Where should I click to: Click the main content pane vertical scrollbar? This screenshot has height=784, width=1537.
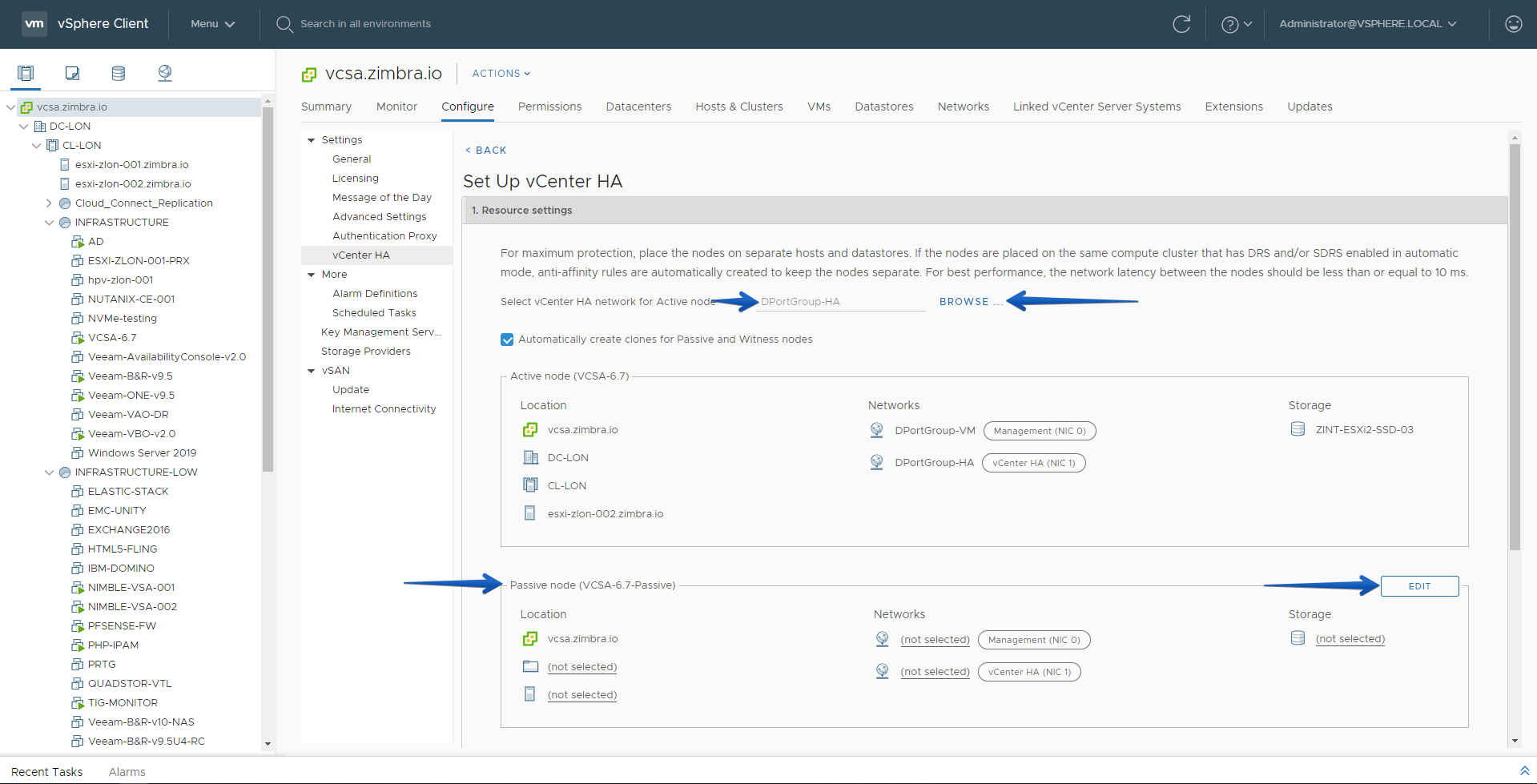click(x=1514, y=347)
